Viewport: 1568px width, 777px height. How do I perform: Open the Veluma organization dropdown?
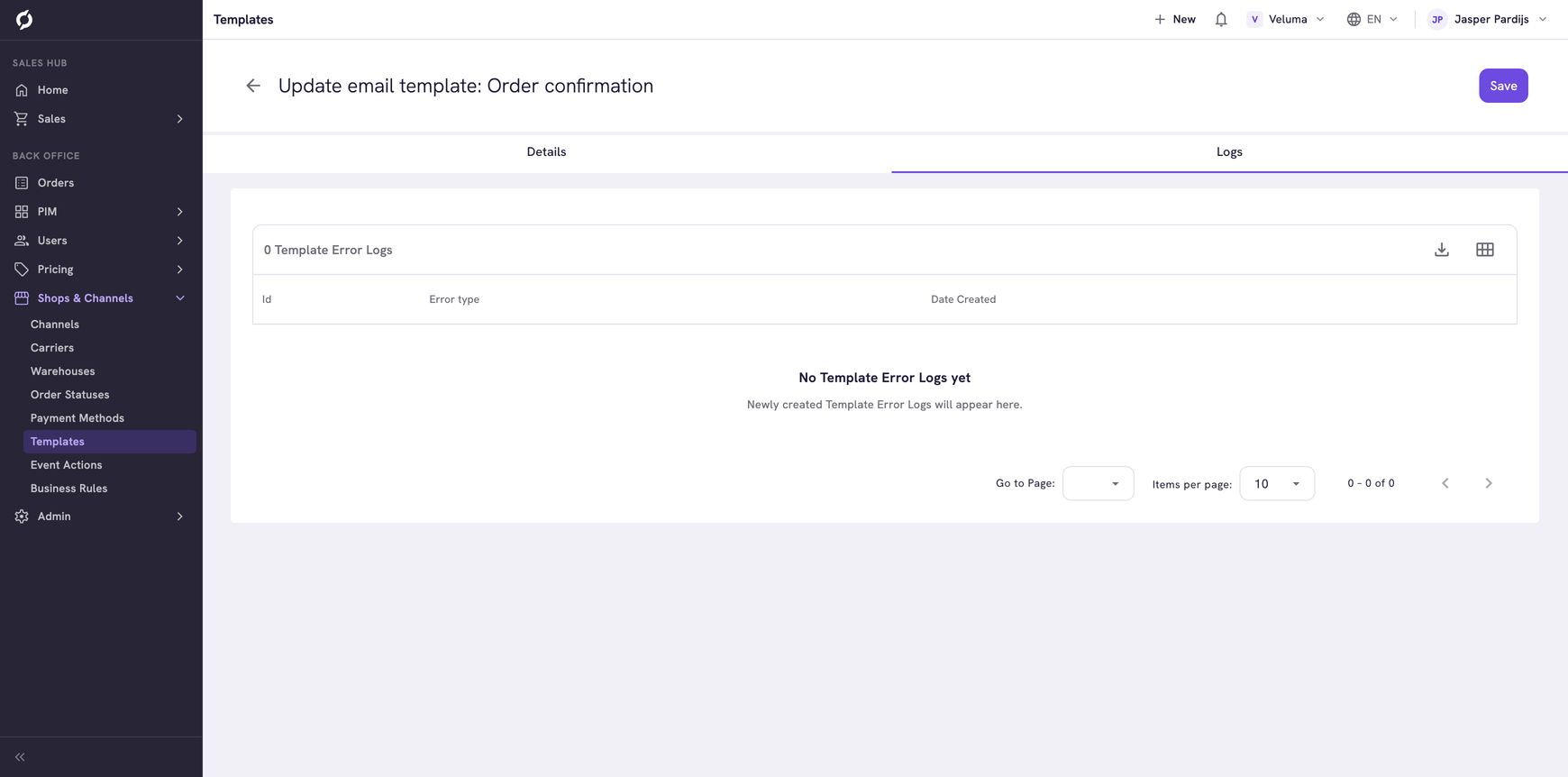pos(1286,19)
